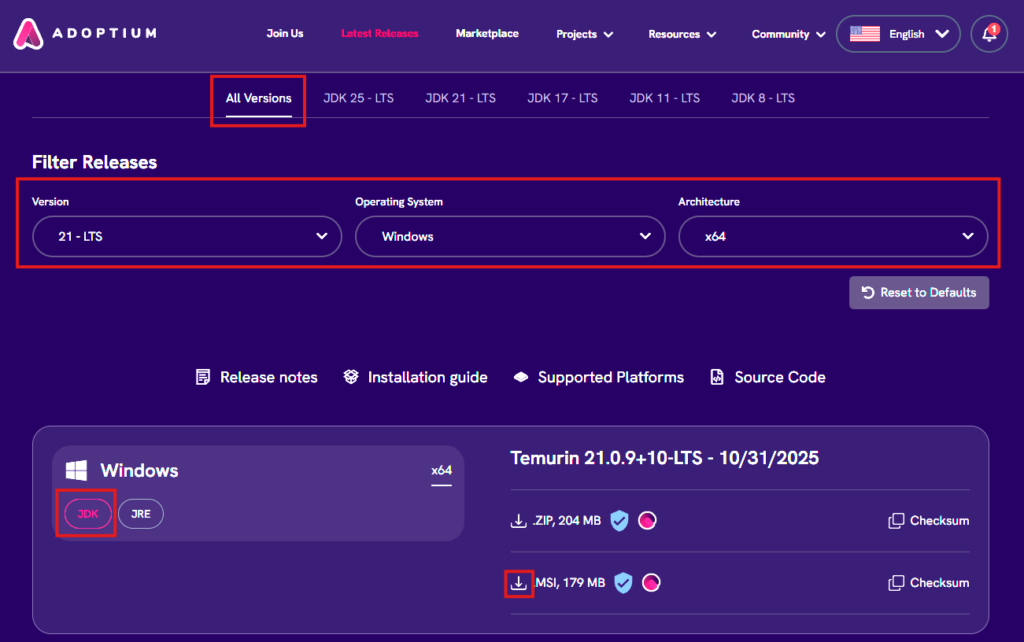Open the Architecture x64 dropdown
1024x642 pixels.
click(833, 237)
